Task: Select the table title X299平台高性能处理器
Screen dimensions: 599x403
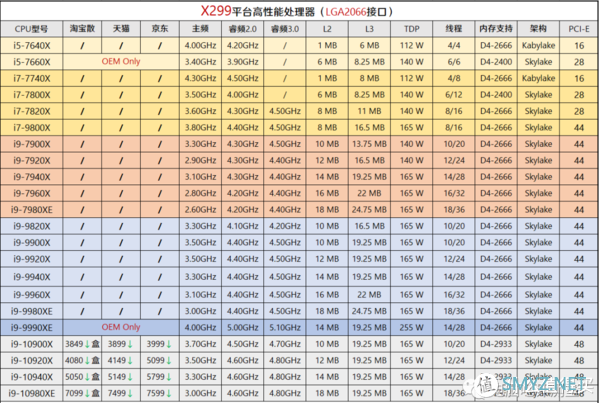Action: click(257, 11)
